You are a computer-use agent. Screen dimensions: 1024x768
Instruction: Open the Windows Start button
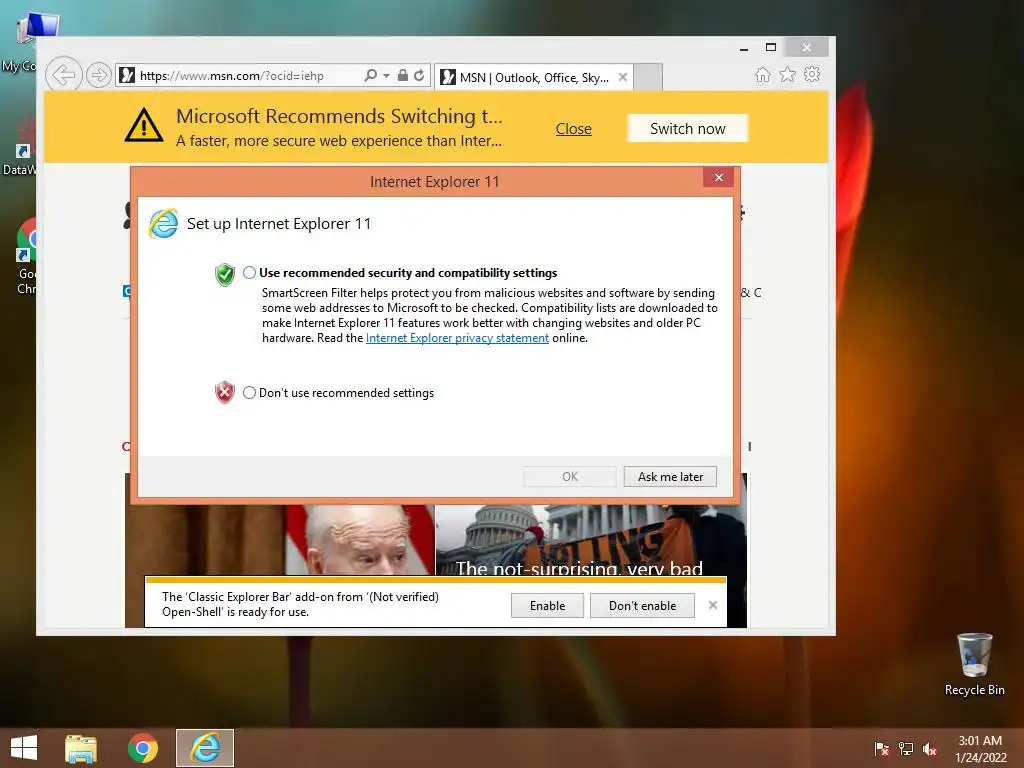click(24, 748)
